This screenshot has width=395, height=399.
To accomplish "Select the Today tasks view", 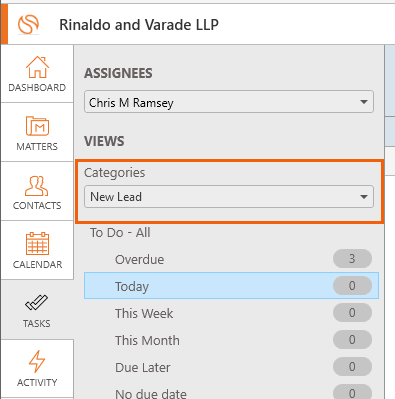I will 231,286.
